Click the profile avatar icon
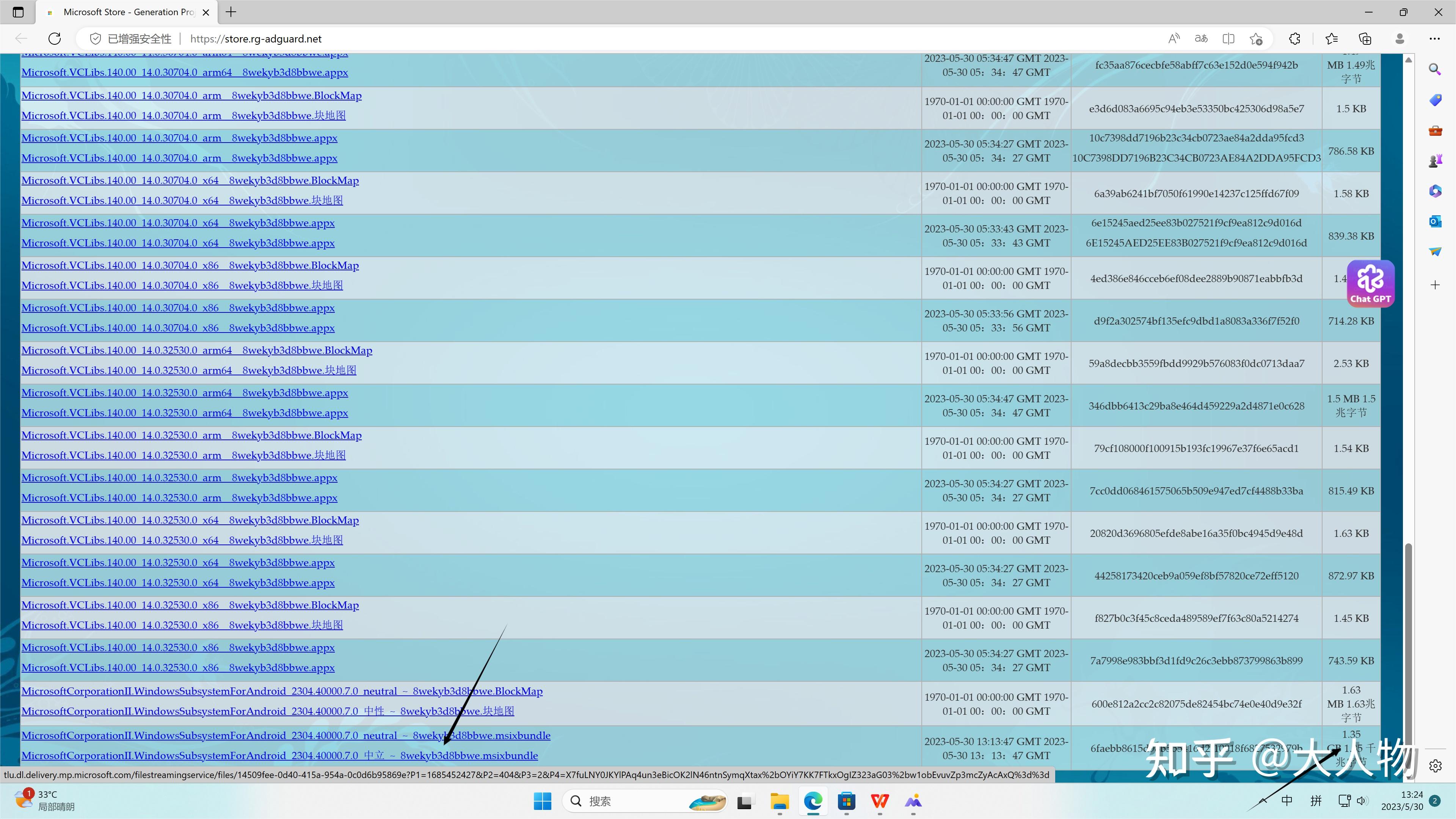This screenshot has height=819, width=1456. pos(1400,38)
